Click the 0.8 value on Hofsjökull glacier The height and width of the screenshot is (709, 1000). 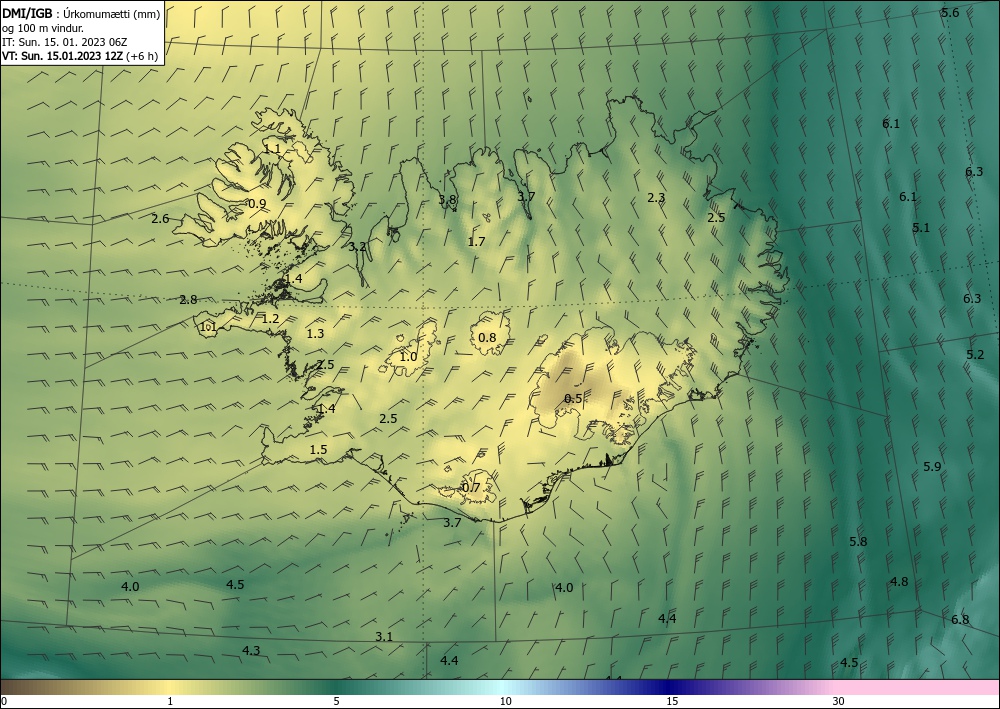(487, 337)
